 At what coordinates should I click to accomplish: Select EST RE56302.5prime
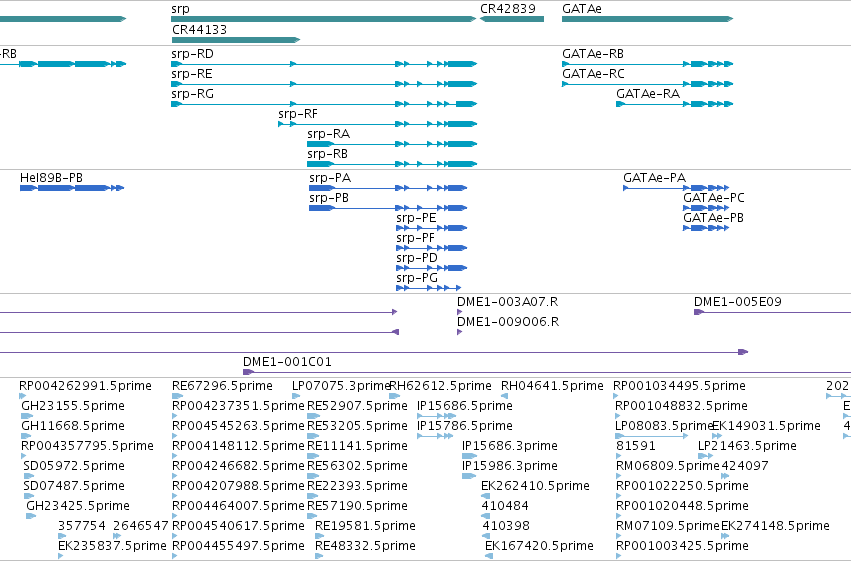pyautogui.click(x=312, y=476)
